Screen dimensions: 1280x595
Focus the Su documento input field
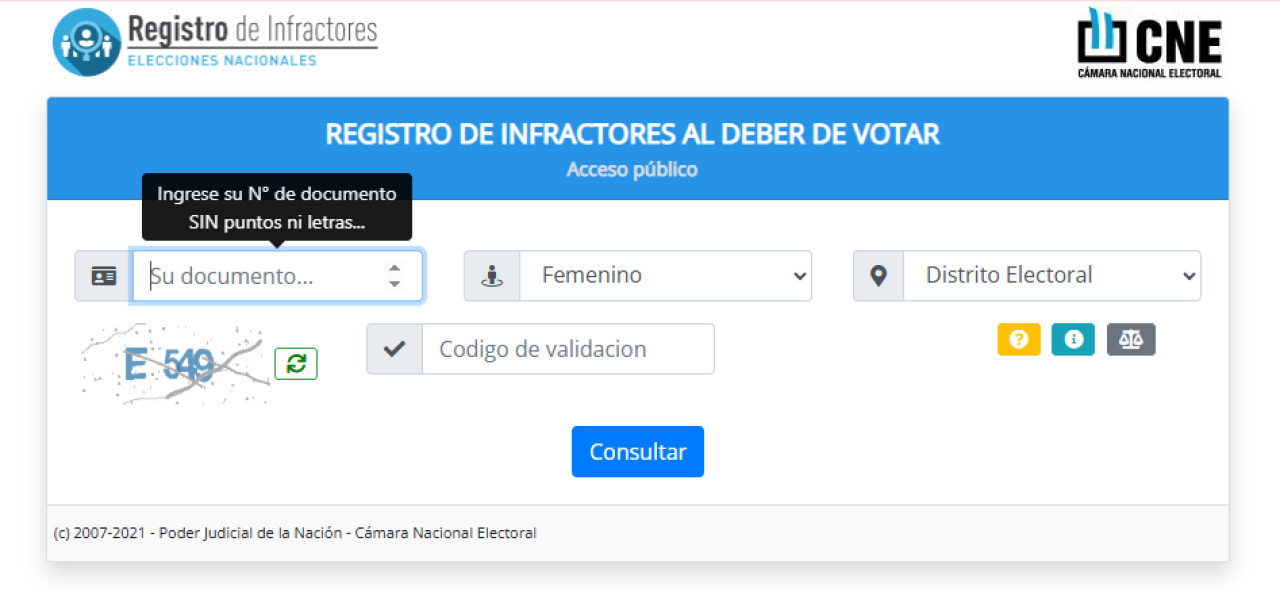(260, 276)
